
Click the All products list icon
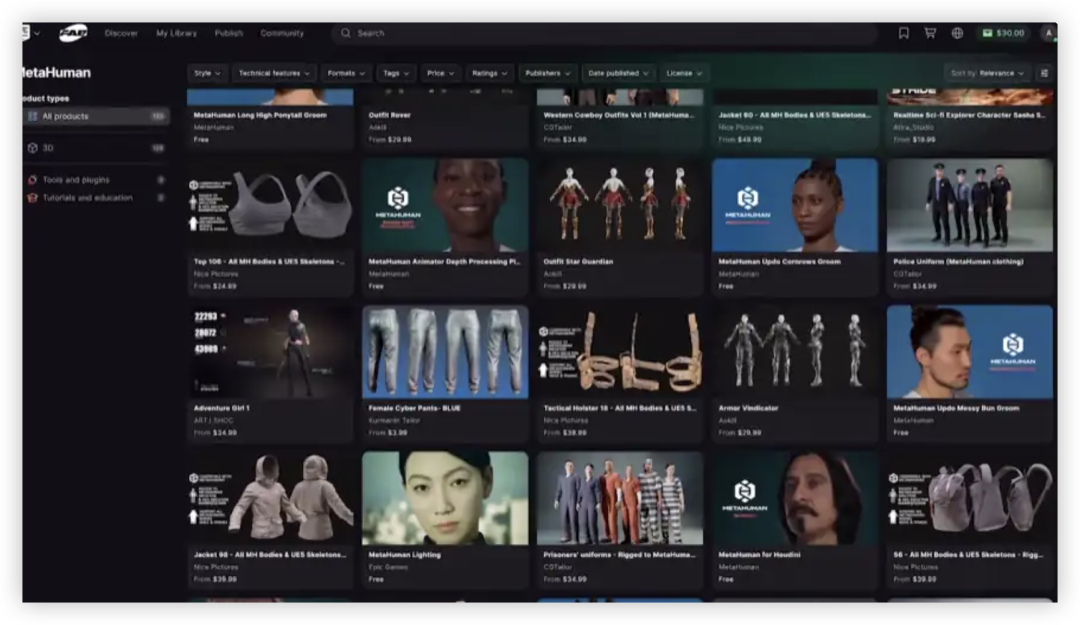click(x=32, y=116)
